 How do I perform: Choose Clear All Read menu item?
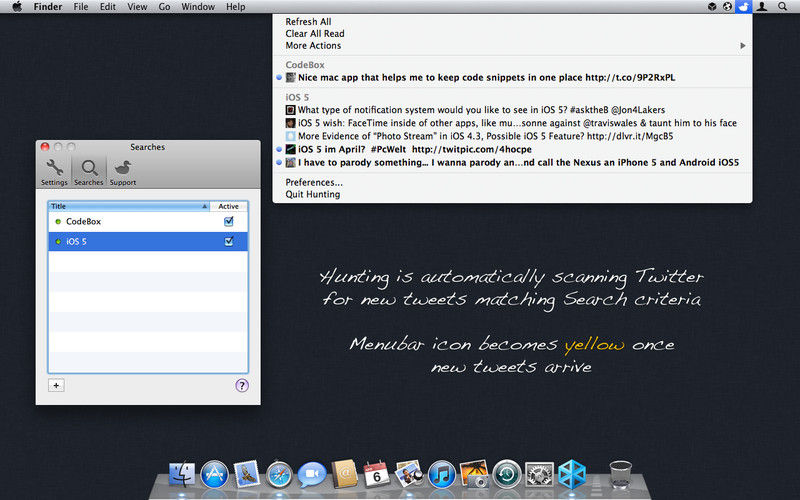point(512,34)
